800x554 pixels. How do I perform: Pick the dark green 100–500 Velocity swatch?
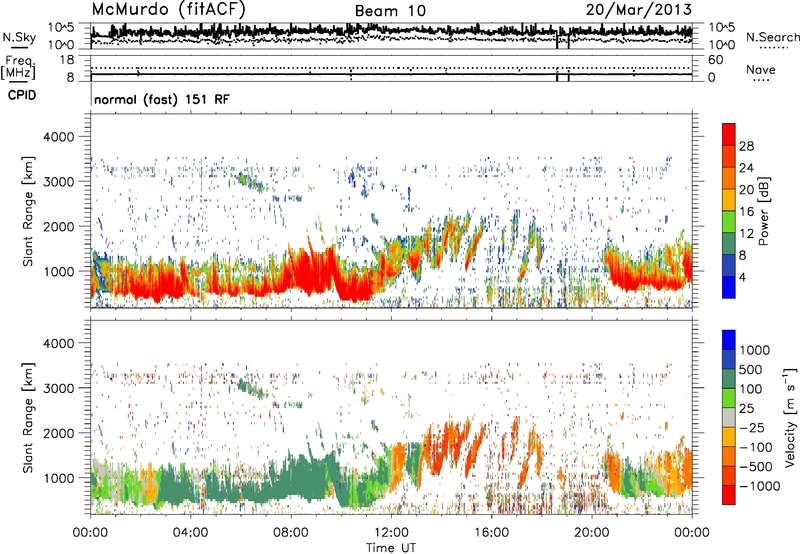pyautogui.click(x=729, y=380)
